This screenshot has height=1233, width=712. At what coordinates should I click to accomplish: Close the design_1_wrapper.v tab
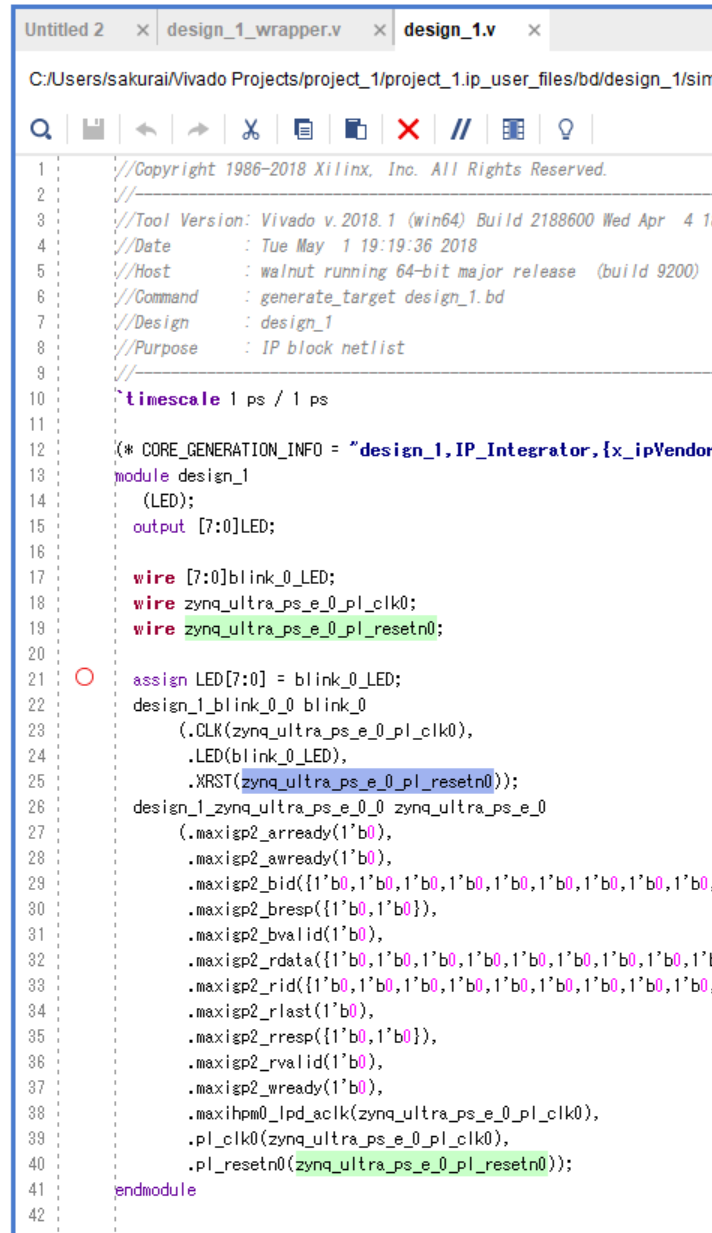click(x=379, y=30)
